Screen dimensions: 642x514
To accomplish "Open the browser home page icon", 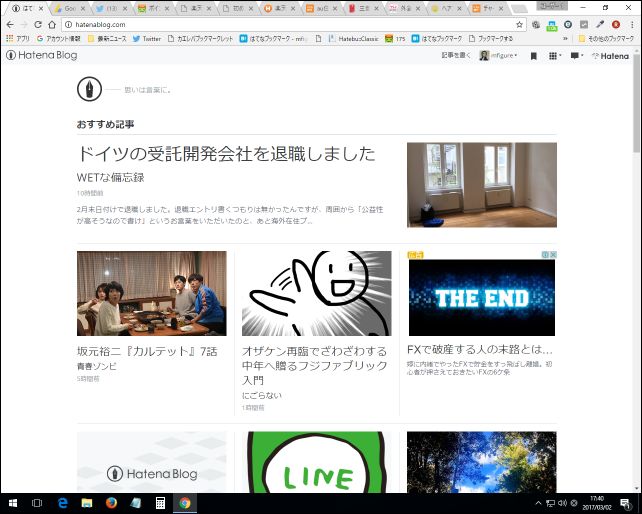I will (x=52, y=25).
